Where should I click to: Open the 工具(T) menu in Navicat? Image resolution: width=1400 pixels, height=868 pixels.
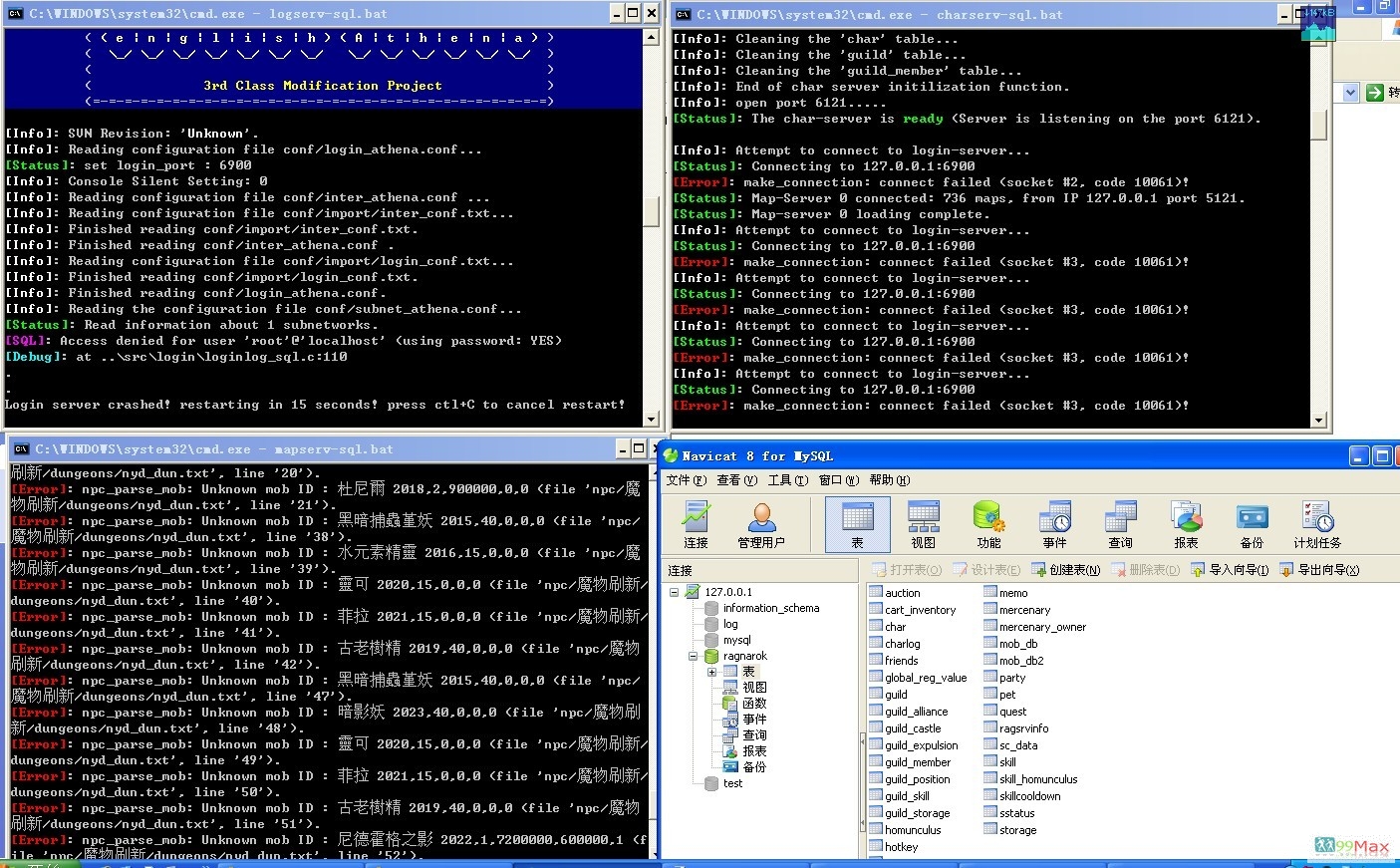788,480
